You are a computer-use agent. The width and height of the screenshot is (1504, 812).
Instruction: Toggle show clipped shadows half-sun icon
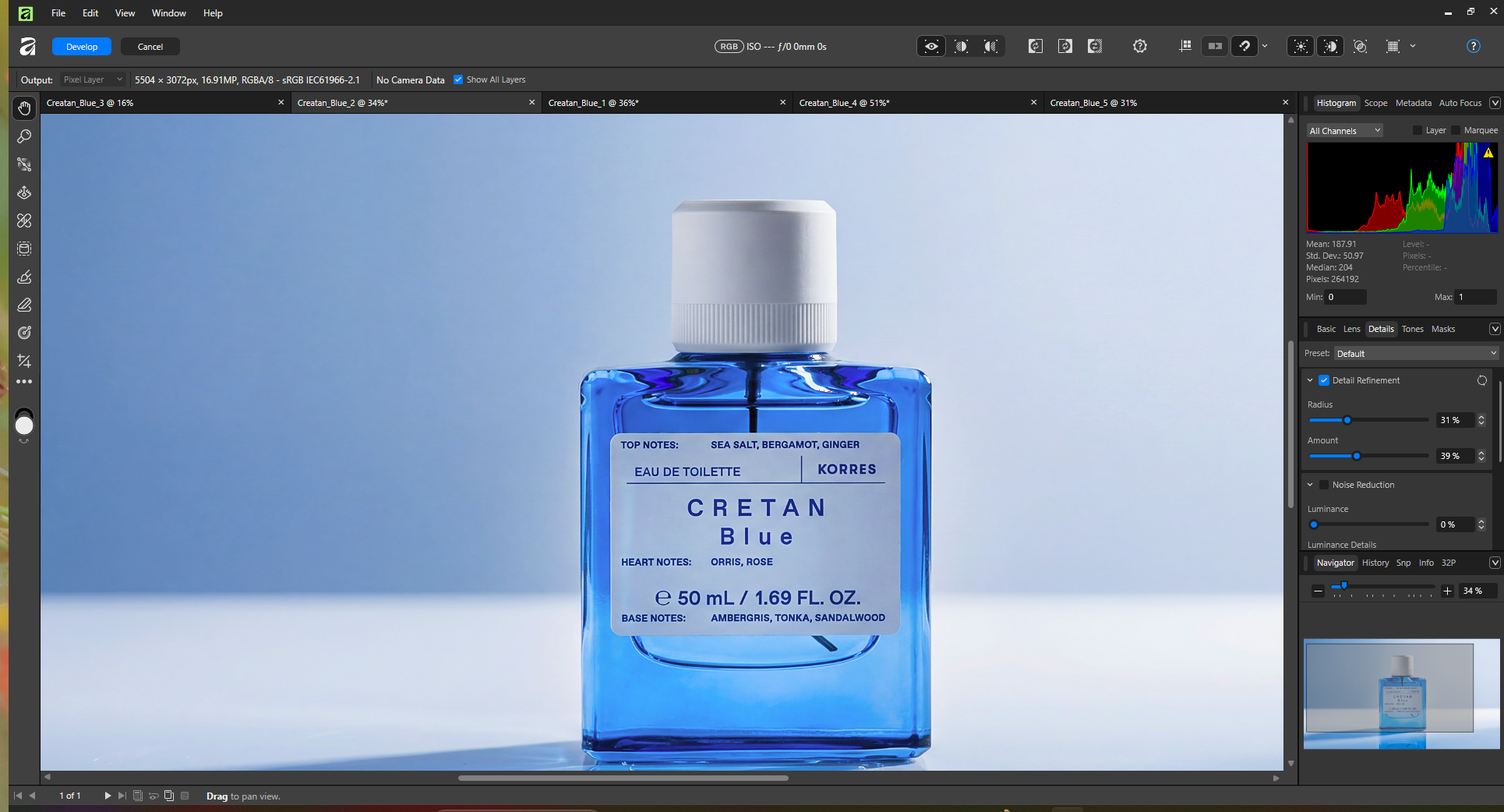1330,47
